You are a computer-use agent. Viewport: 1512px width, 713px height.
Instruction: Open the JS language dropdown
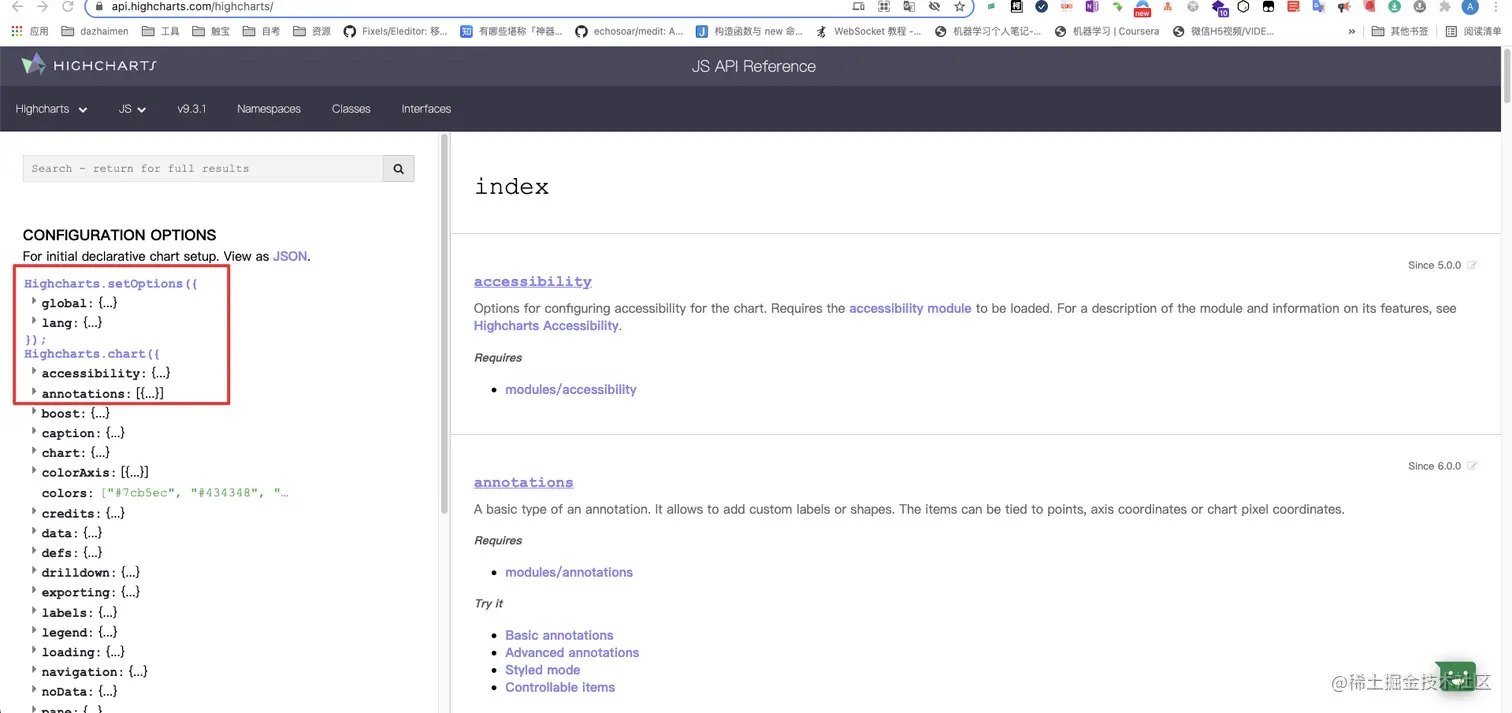click(132, 109)
